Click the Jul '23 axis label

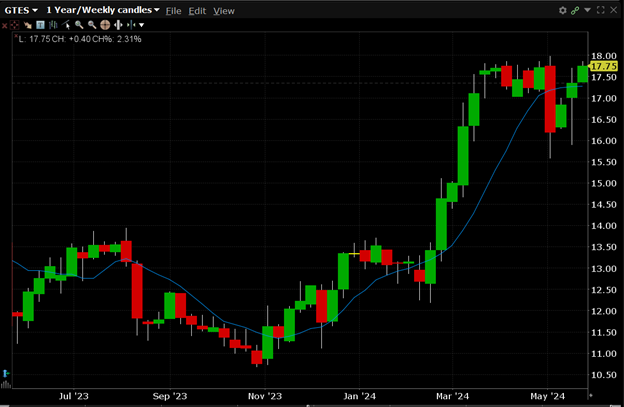click(x=74, y=396)
